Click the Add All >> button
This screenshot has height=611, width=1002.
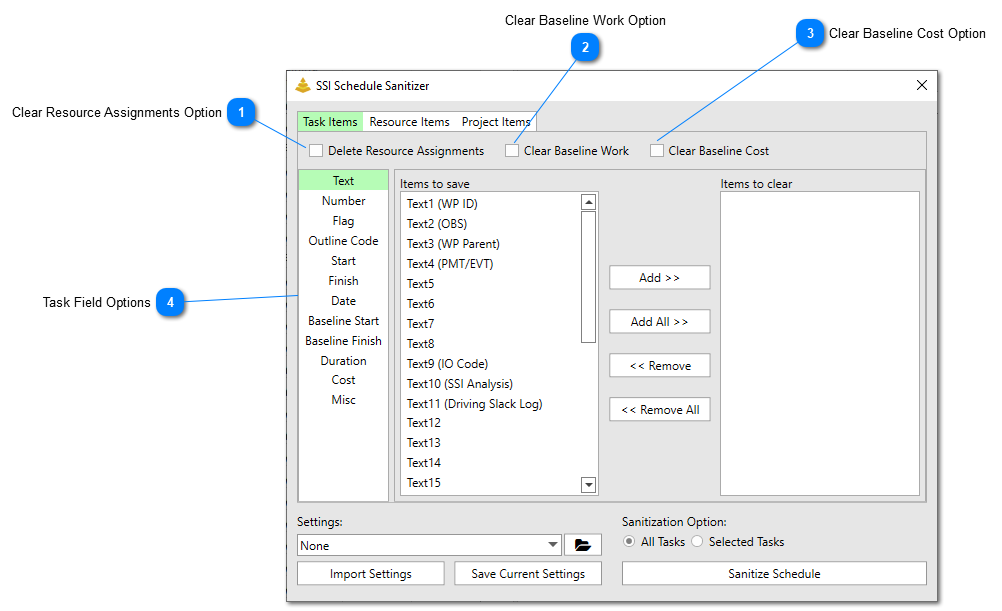coord(659,321)
